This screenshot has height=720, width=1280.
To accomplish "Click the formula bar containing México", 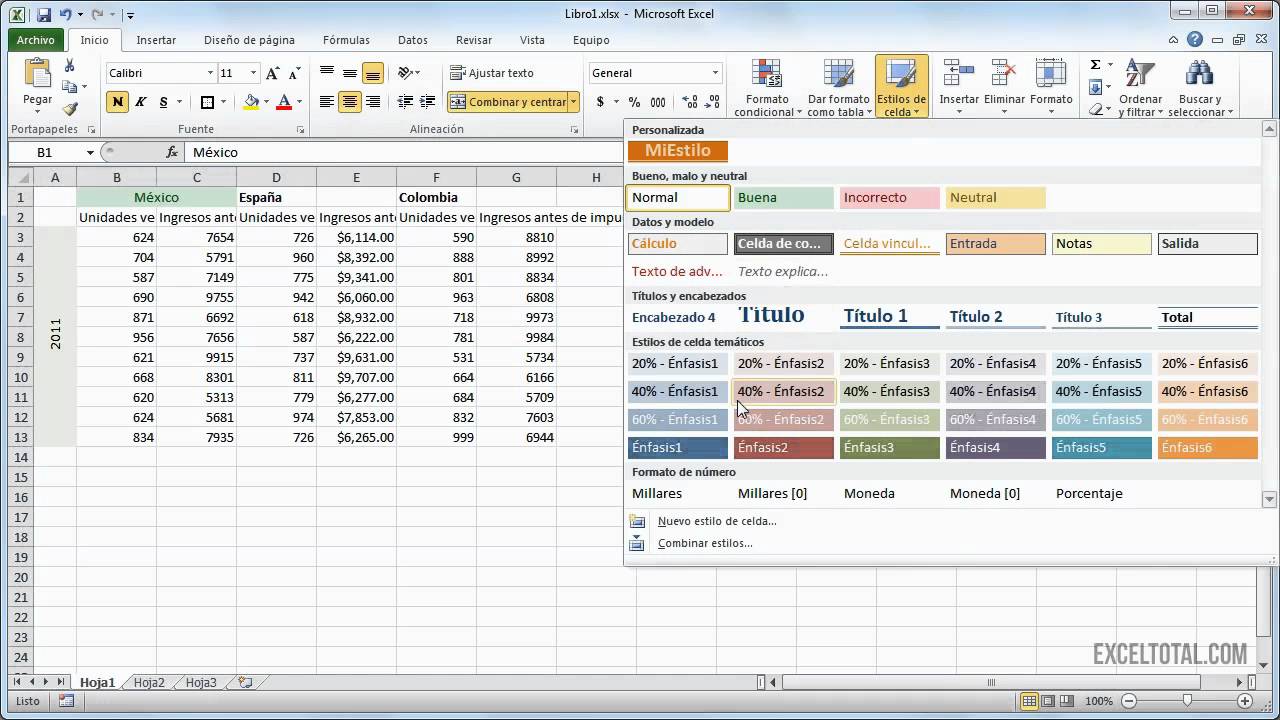I will point(403,152).
